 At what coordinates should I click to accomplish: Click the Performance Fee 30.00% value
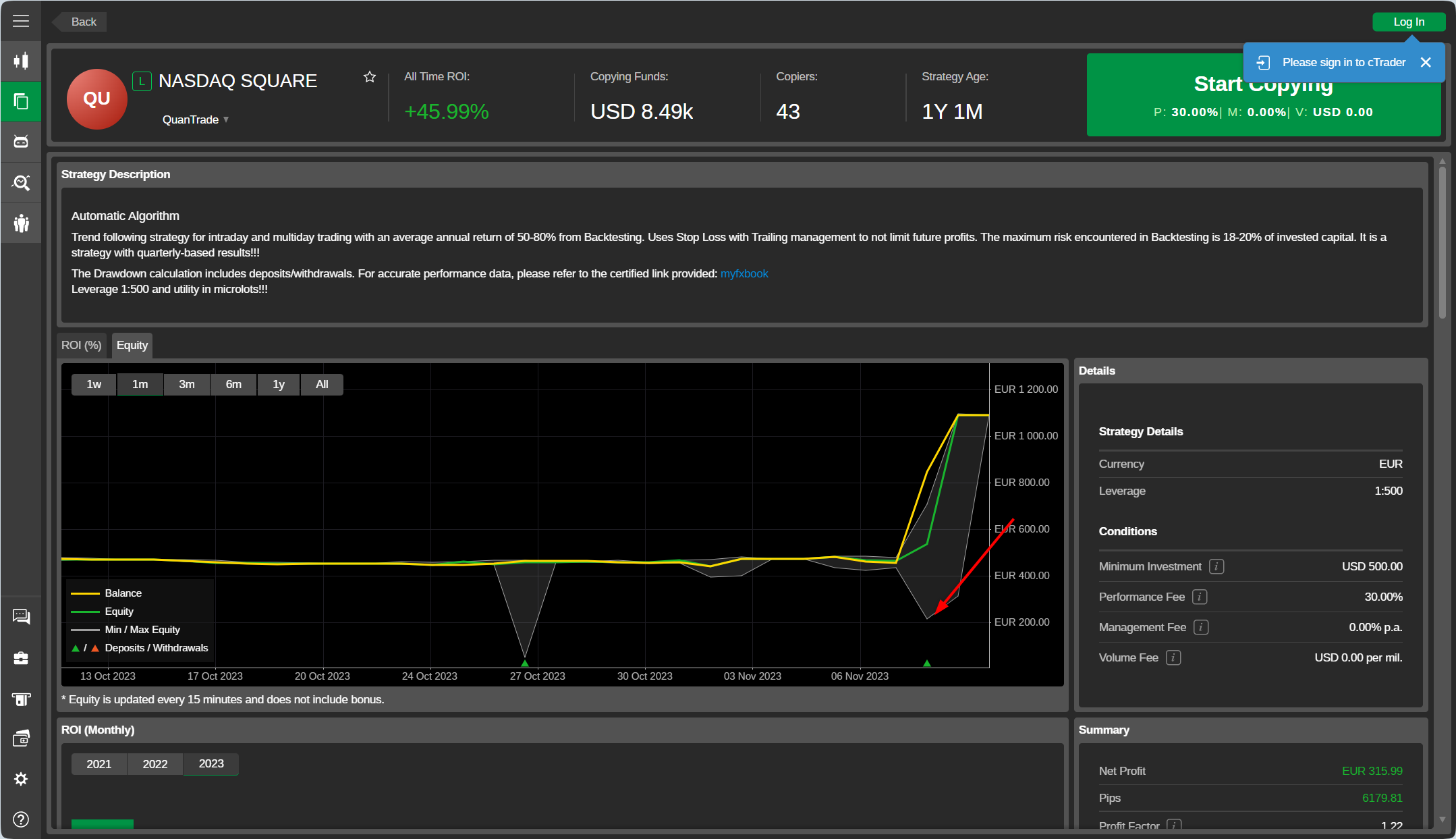point(1383,597)
